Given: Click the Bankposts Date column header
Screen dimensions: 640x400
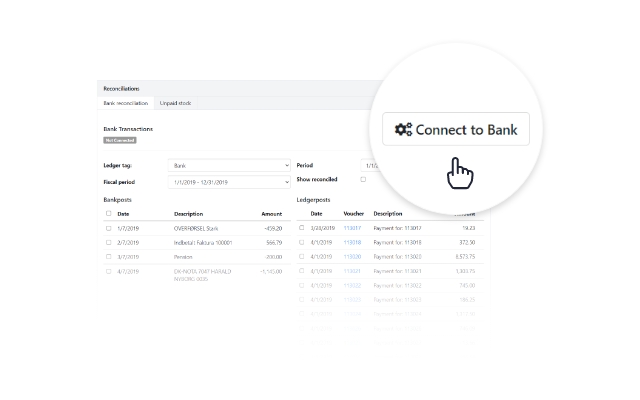Looking at the screenshot, I should point(123,214).
